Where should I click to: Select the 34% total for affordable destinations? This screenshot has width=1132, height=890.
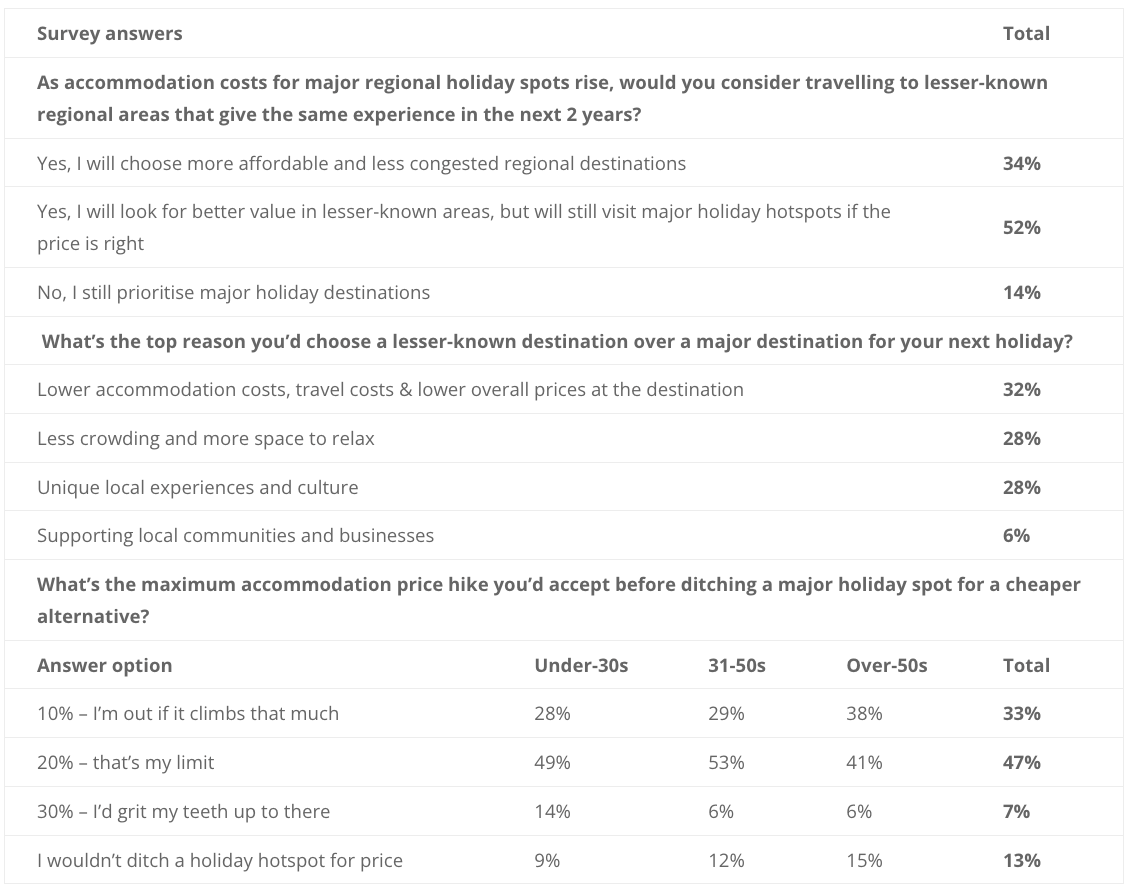click(x=1022, y=164)
